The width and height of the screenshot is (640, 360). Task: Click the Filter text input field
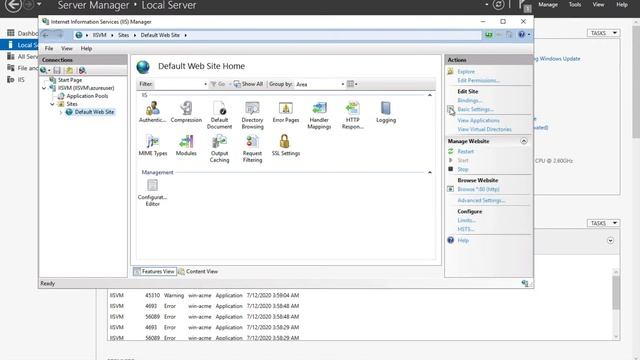tap(178, 84)
